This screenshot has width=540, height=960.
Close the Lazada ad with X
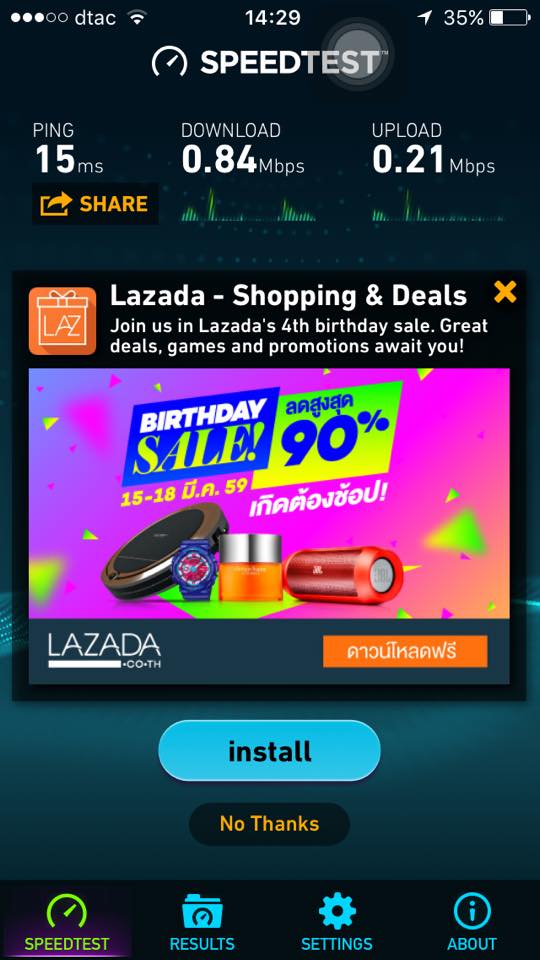(505, 292)
